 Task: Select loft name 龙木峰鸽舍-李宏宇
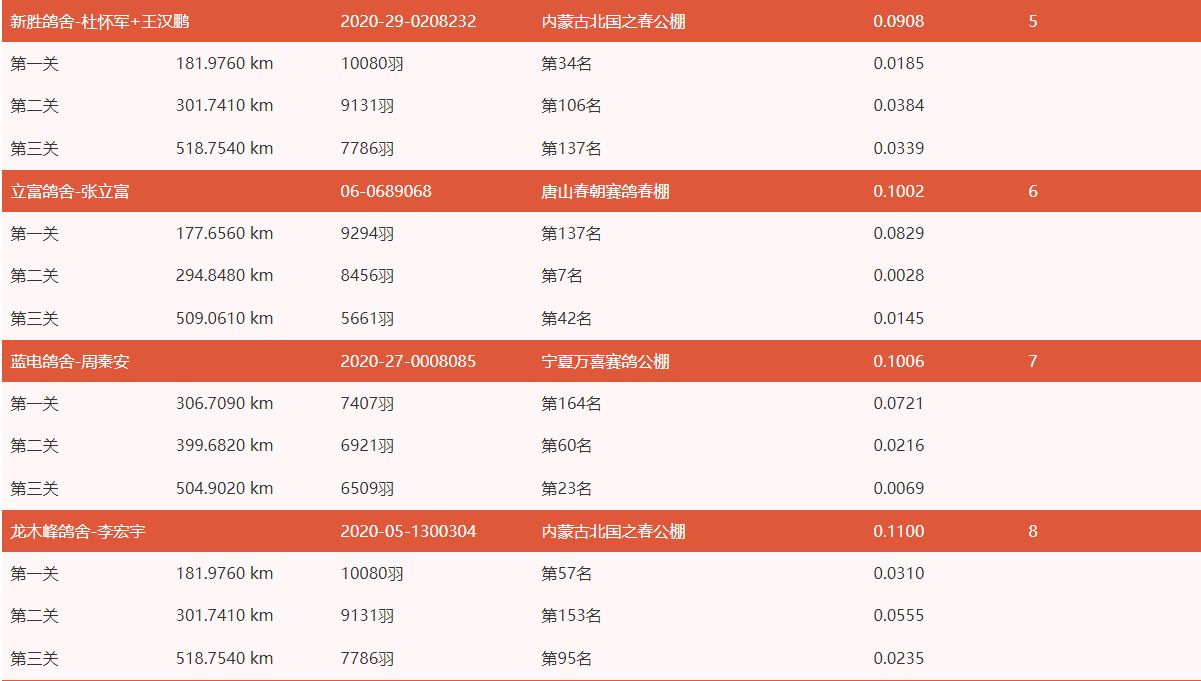tap(78, 531)
